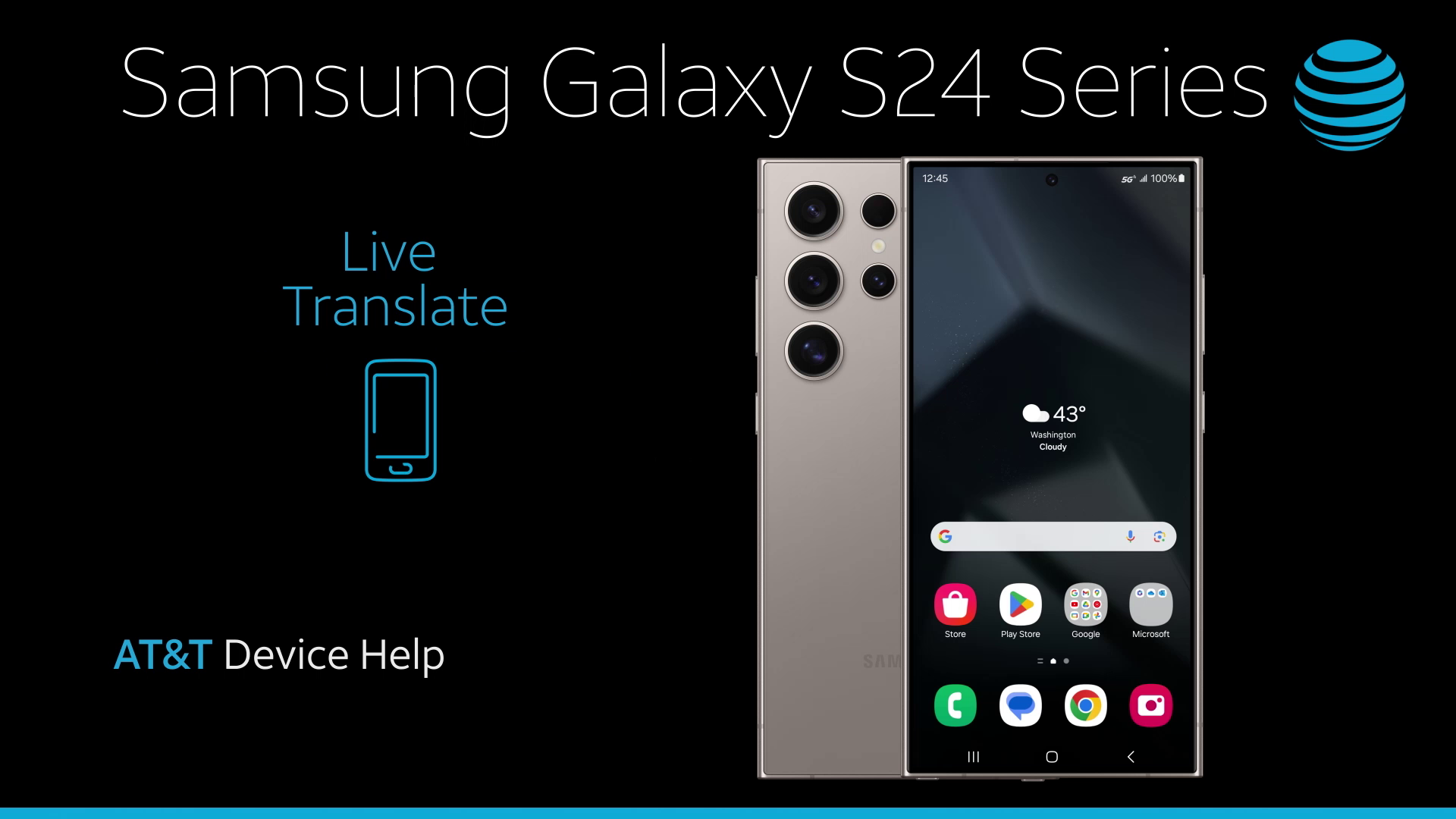Open the AT&T Store app
Viewport: 1456px width, 819px height.
955,604
